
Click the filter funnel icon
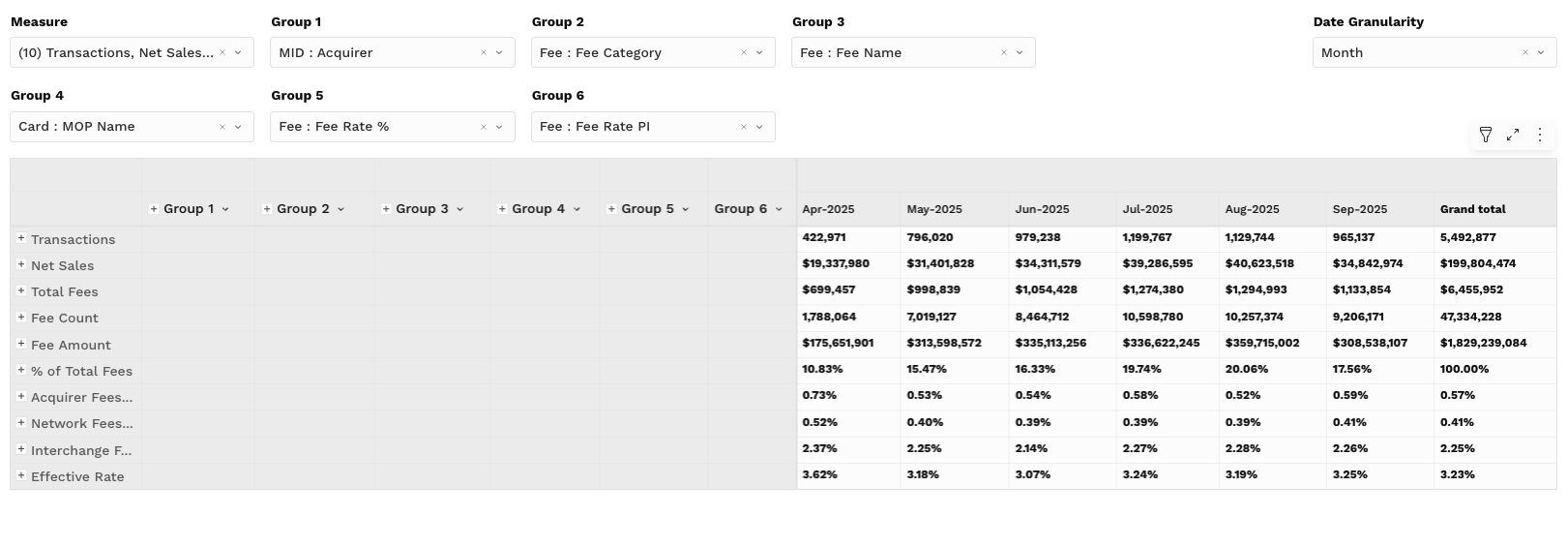[x=1486, y=135]
